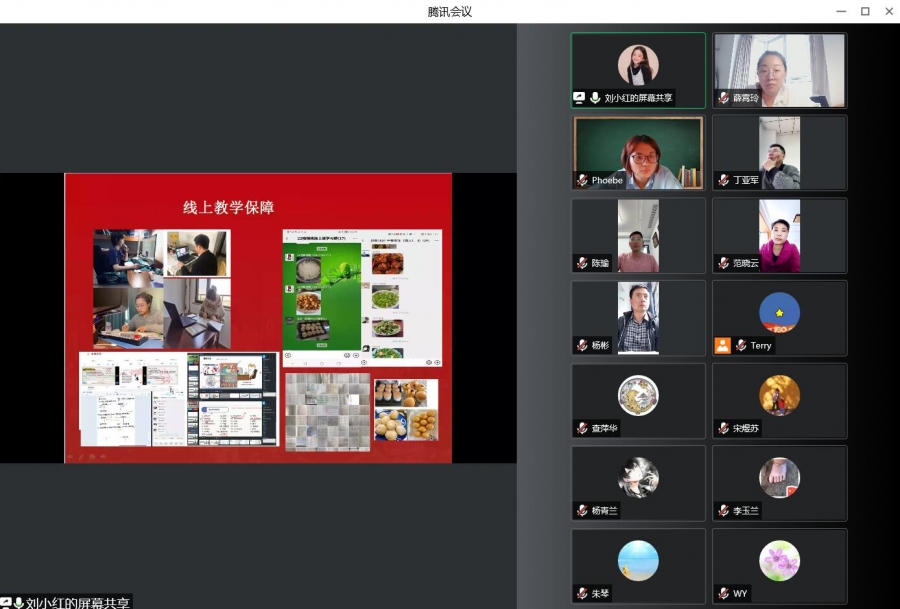This screenshot has height=609, width=900.
Task: Click the muted mic icon beside 宋耀苏
Action: [723, 428]
